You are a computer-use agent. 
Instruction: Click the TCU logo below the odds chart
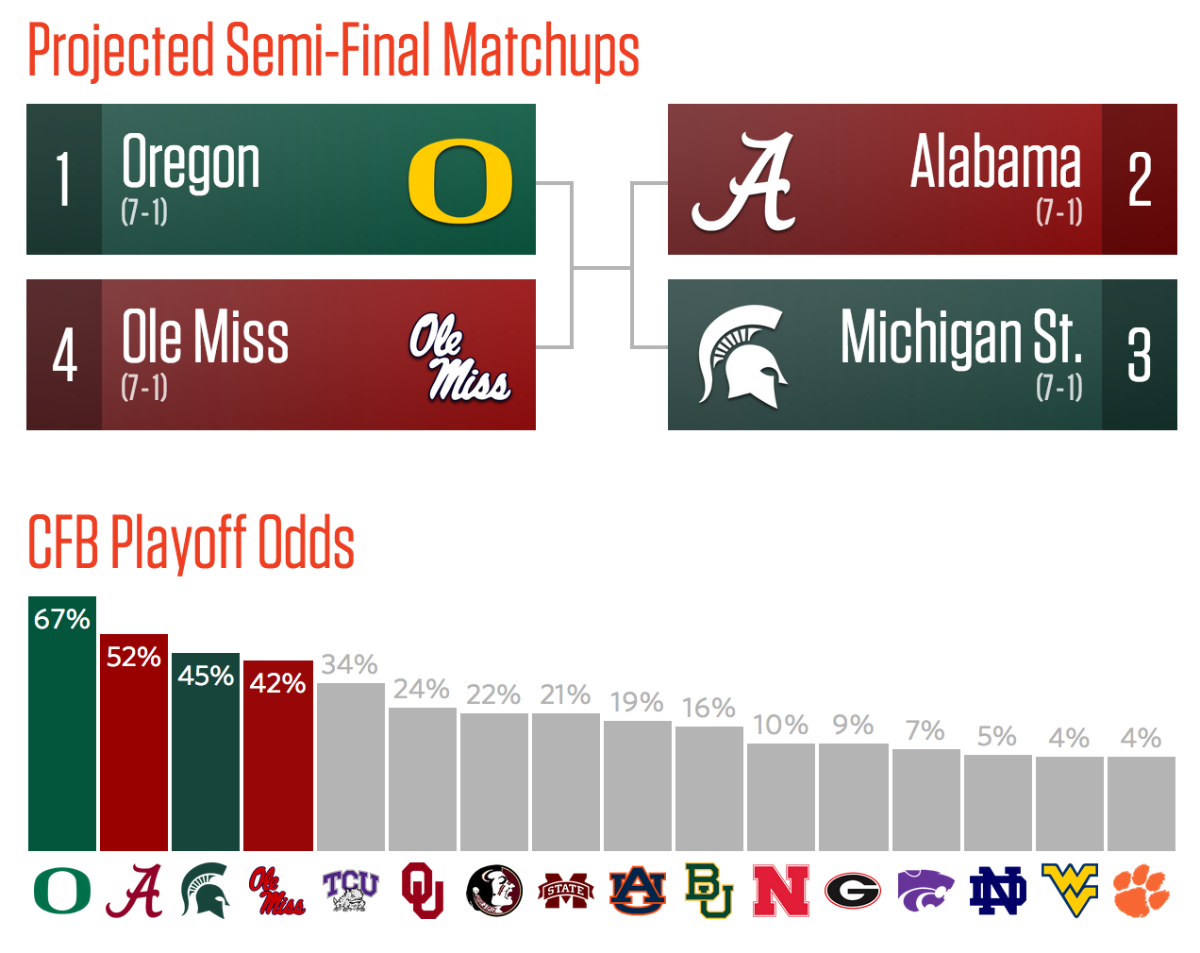pyautogui.click(x=351, y=890)
